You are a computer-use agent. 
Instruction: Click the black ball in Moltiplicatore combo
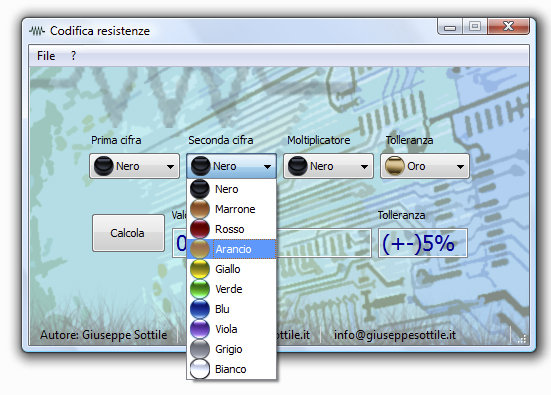click(298, 166)
